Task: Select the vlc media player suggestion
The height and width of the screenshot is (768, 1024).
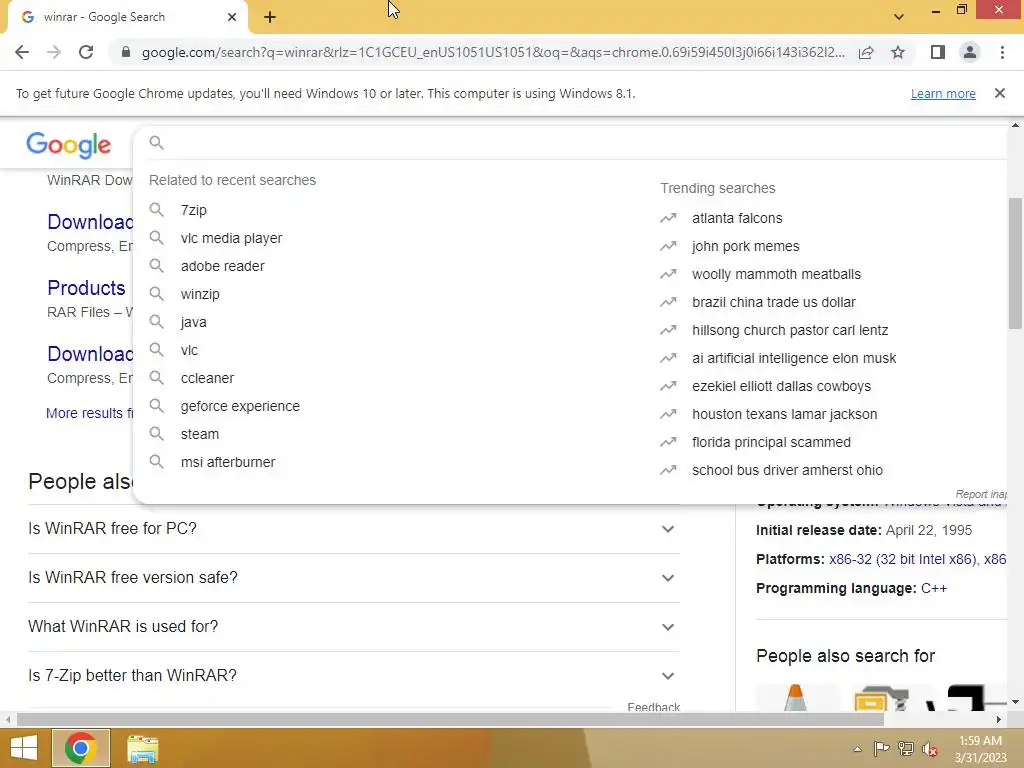Action: [x=231, y=238]
